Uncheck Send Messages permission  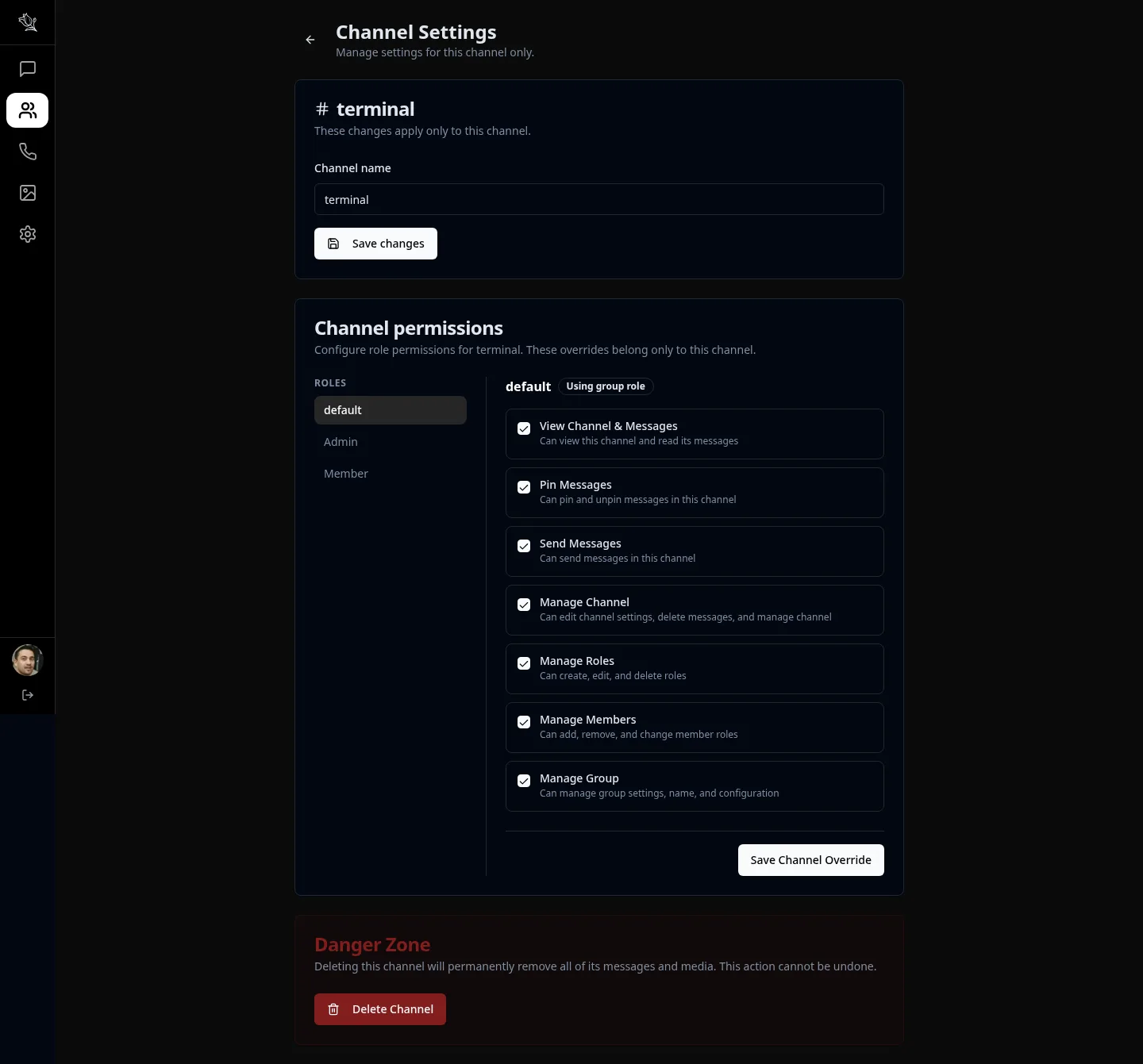coord(524,546)
